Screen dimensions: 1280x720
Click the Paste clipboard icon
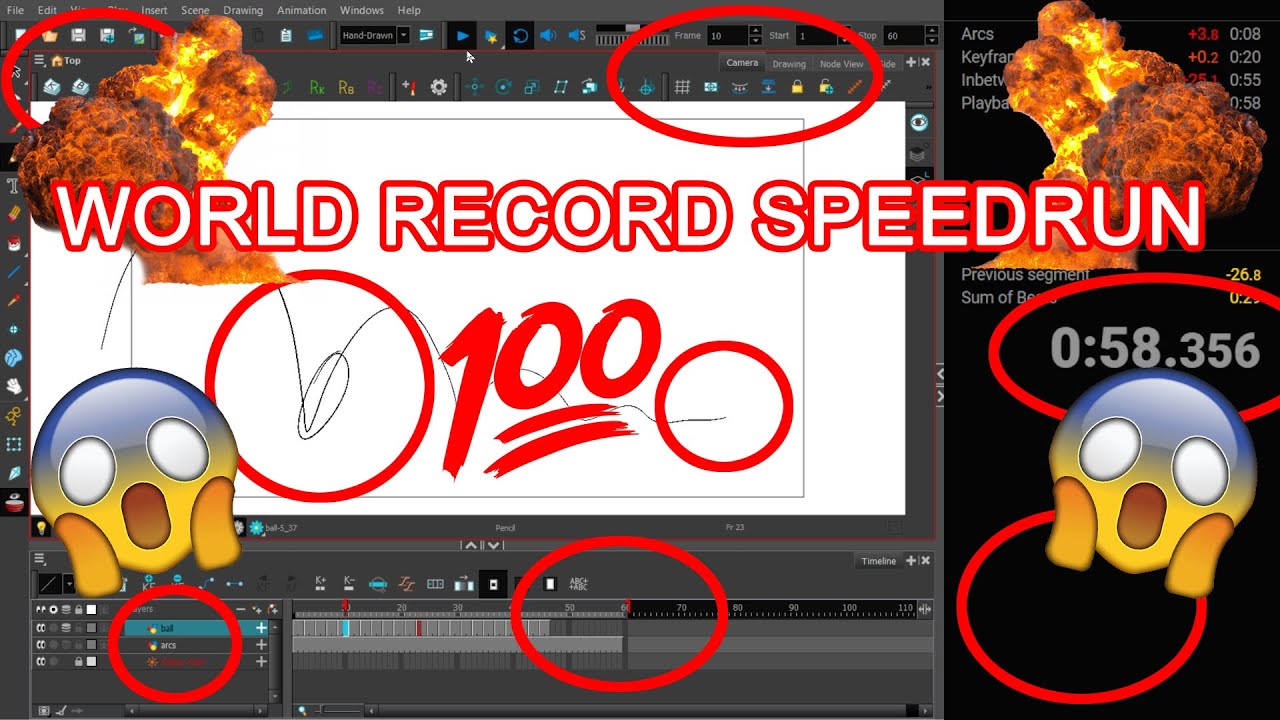286,36
